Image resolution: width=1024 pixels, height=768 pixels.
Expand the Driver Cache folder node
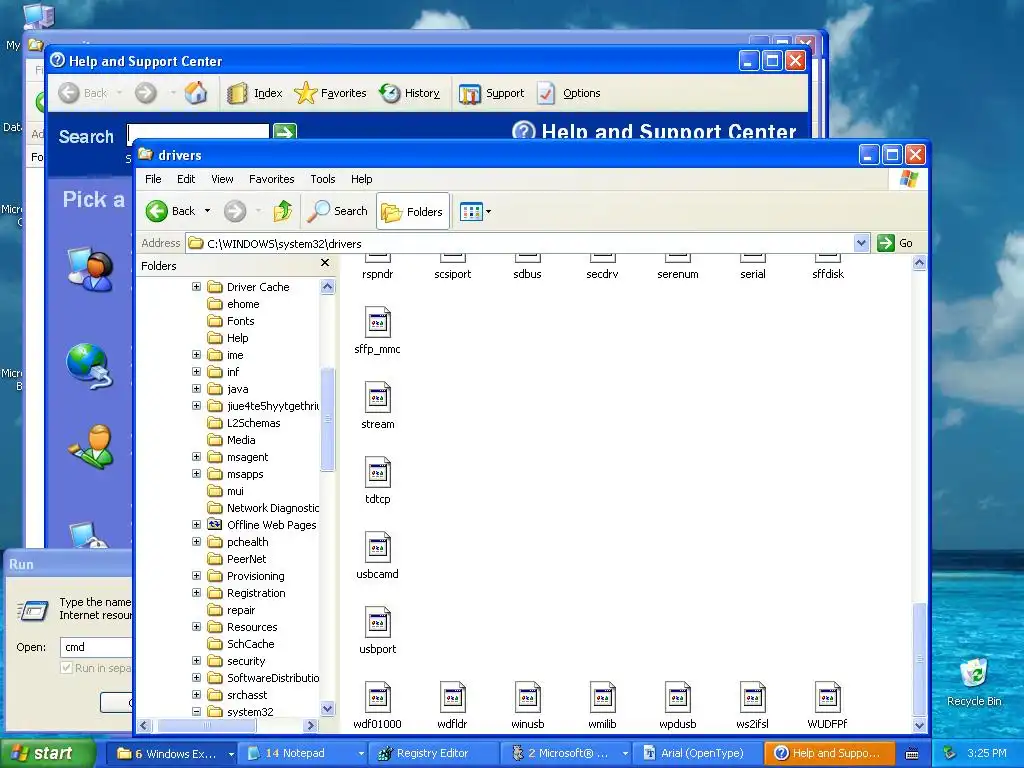coord(196,286)
